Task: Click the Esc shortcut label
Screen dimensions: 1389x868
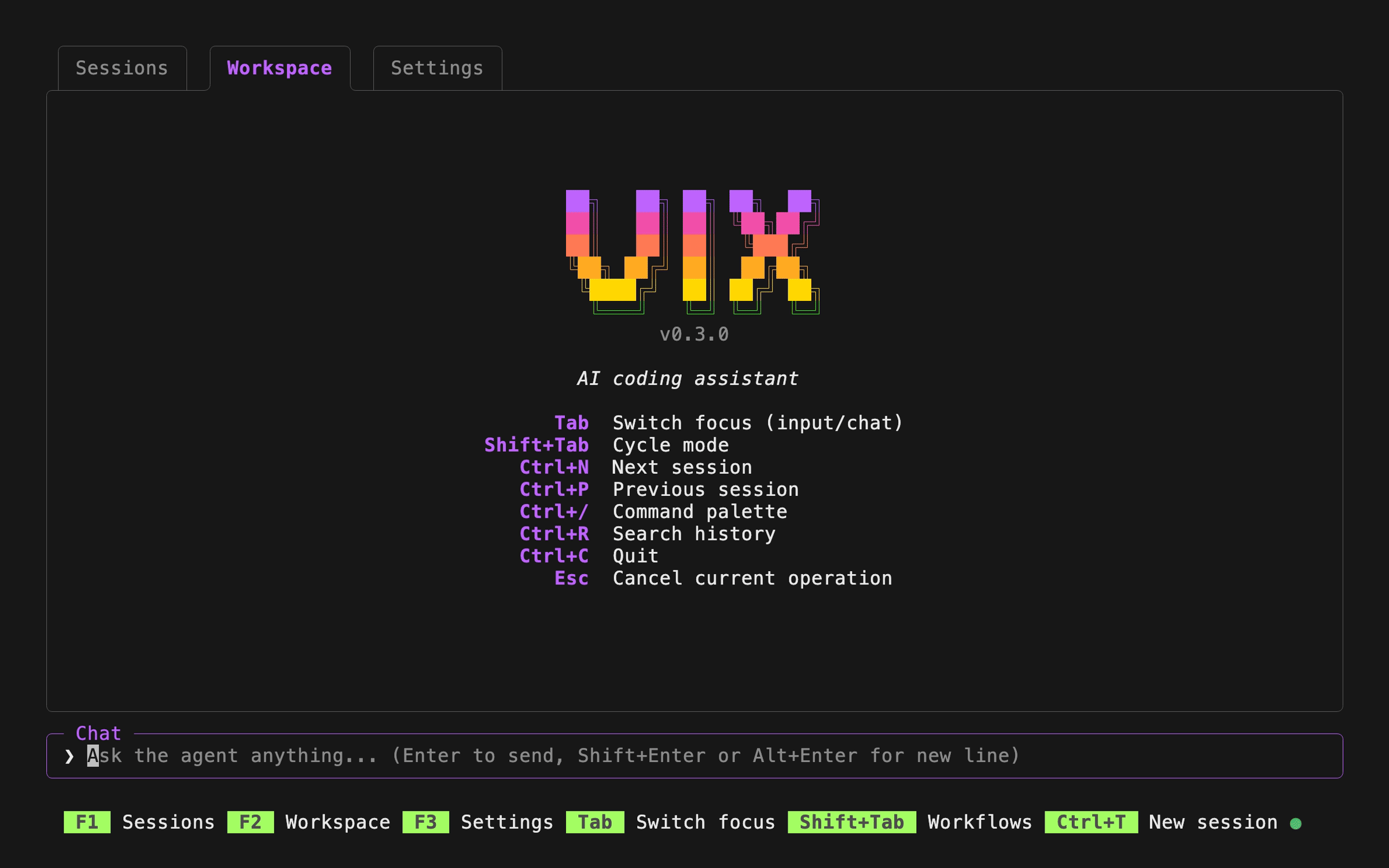Action: point(571,578)
